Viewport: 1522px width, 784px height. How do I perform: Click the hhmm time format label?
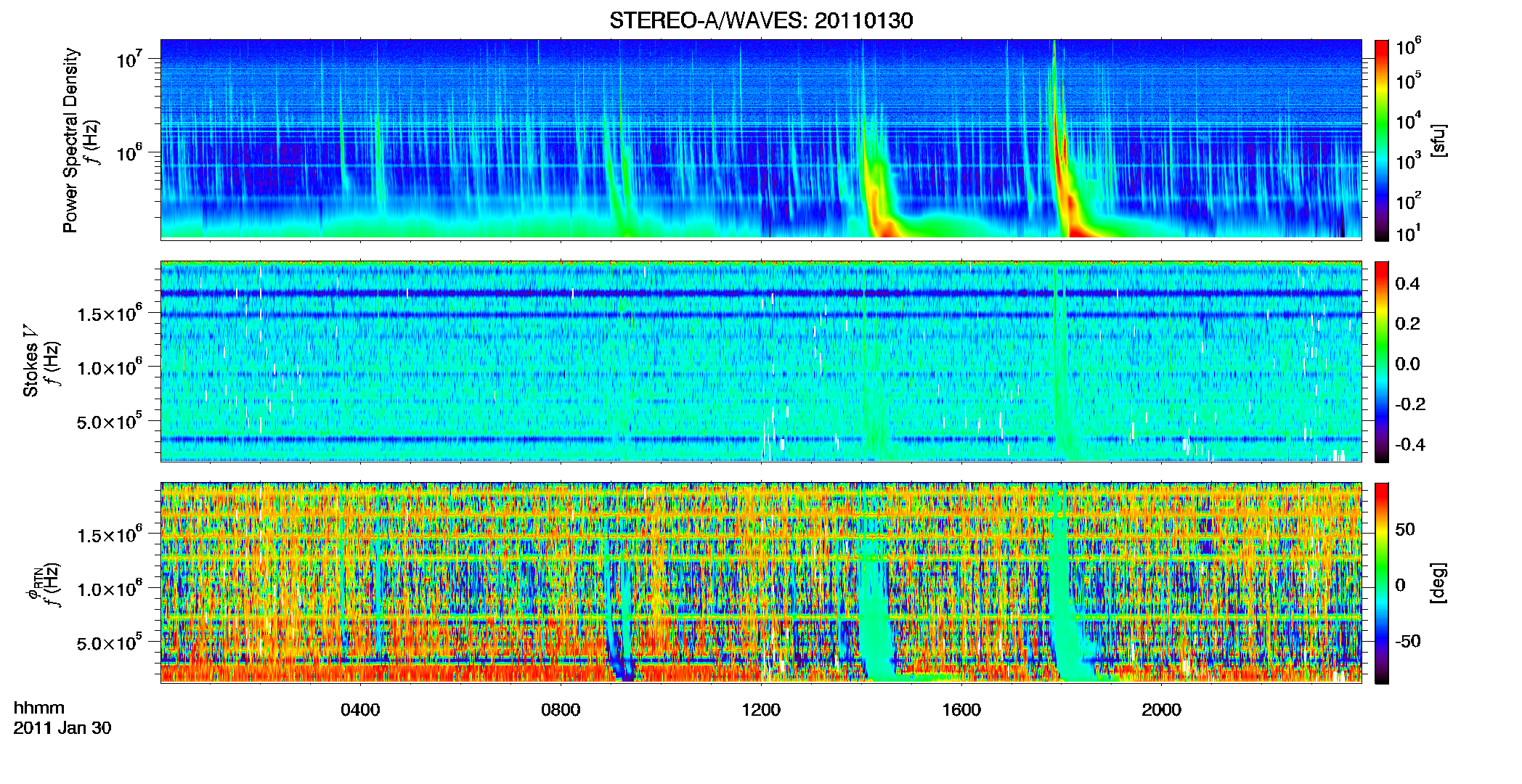coord(39,709)
